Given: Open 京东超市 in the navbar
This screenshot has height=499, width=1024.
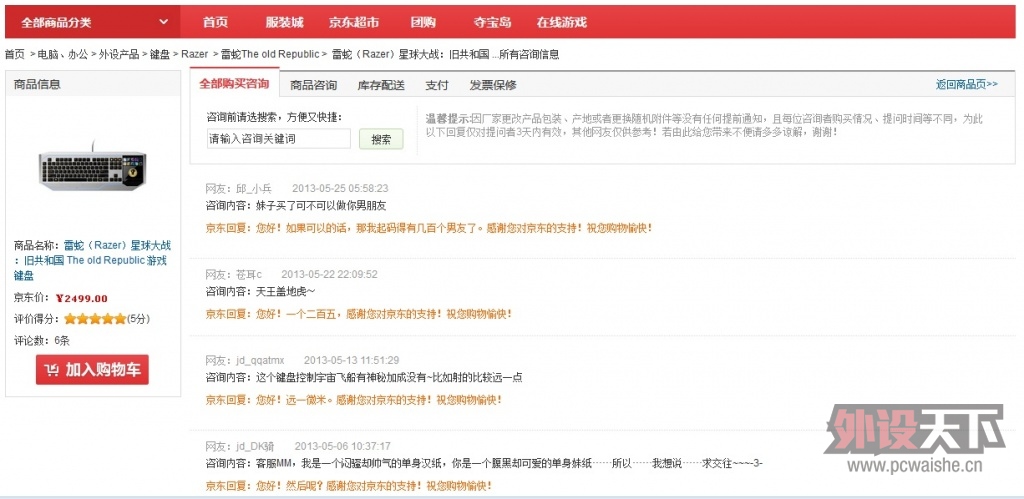Looking at the screenshot, I should click(x=354, y=22).
